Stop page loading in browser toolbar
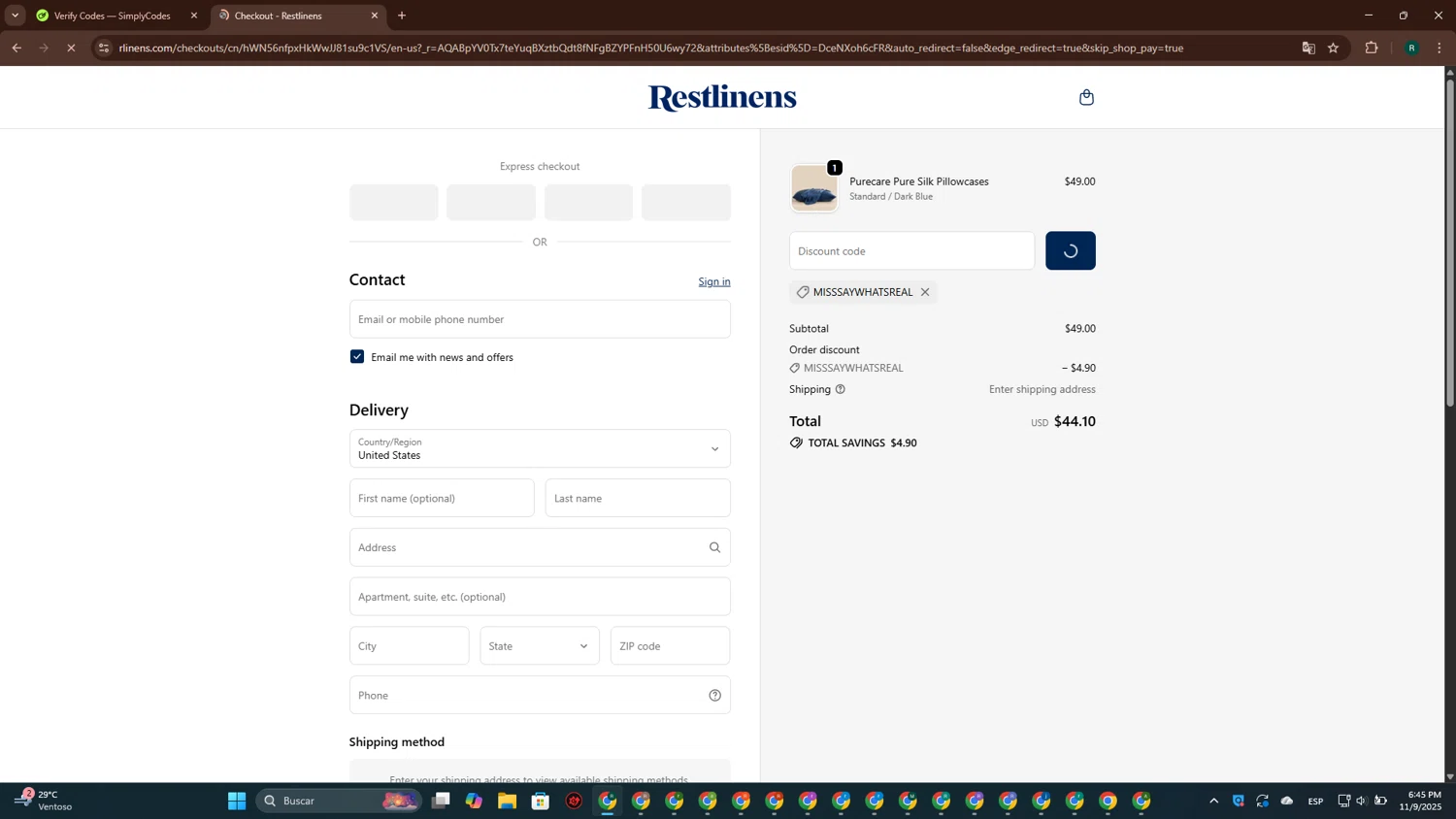This screenshot has height=819, width=1456. (x=71, y=48)
